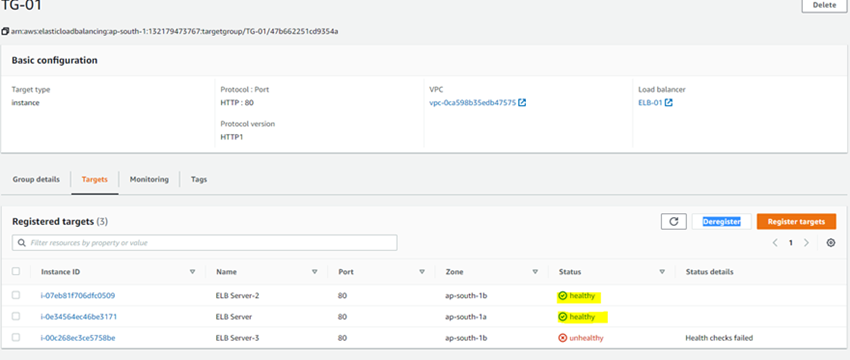Click the ap-south-1a zone cell
Image resolution: width=850 pixels, height=360 pixels.
(466, 317)
